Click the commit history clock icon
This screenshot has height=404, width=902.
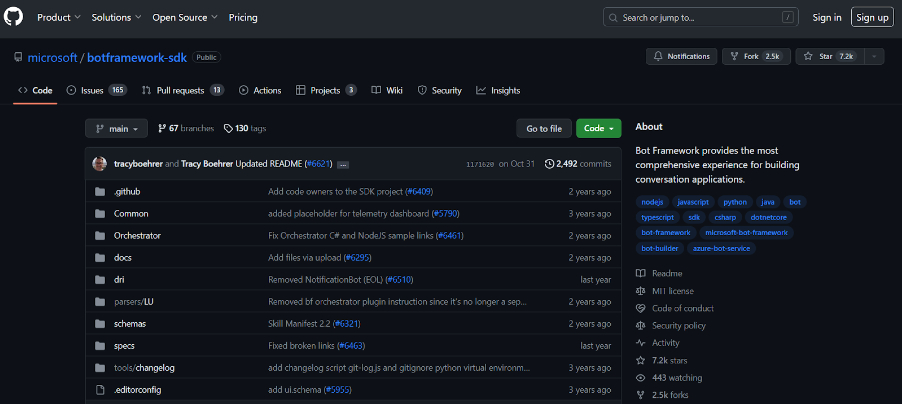tap(549, 164)
